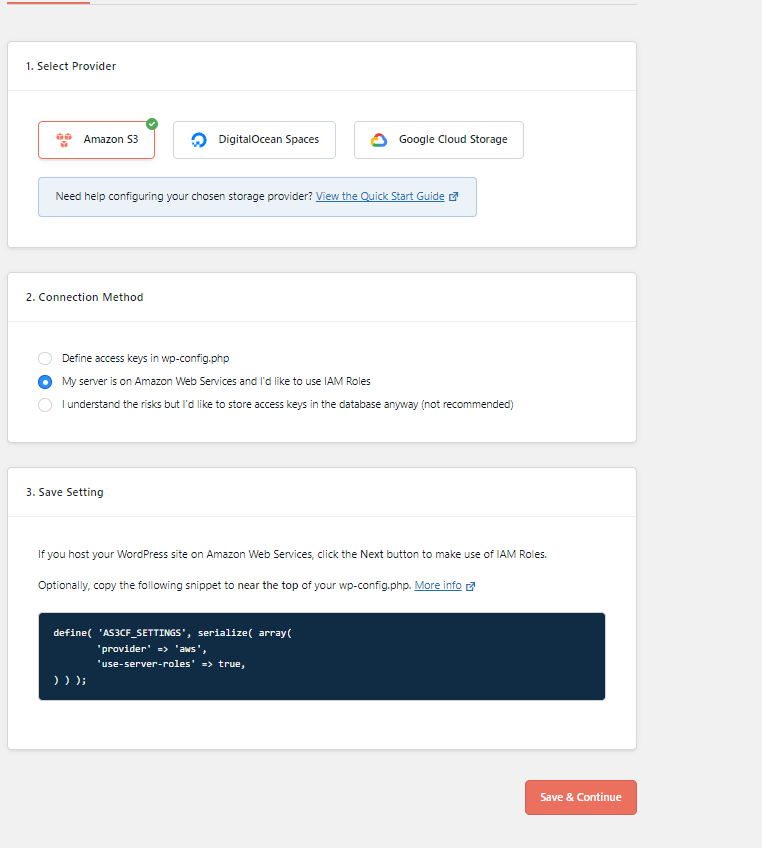This screenshot has height=848, width=762.
Task: Click the external-link icon after Quick Start Guide
Action: coord(455,197)
